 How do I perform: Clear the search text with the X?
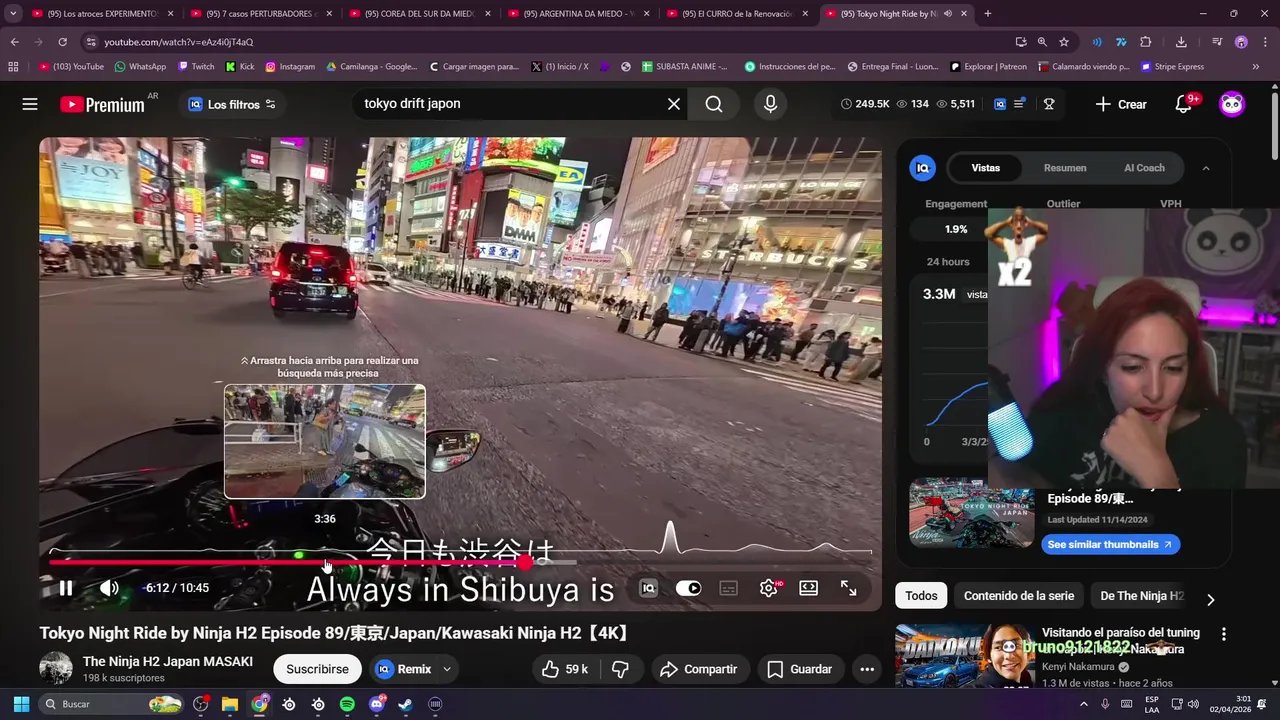(x=674, y=104)
